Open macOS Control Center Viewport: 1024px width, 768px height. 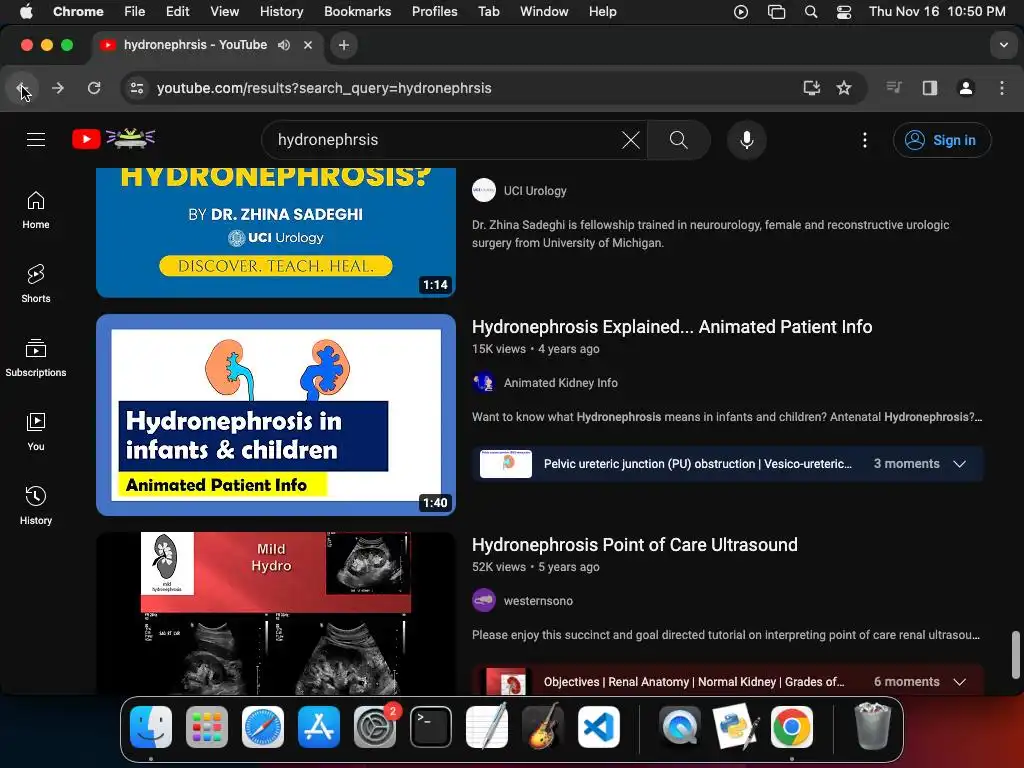tap(844, 11)
